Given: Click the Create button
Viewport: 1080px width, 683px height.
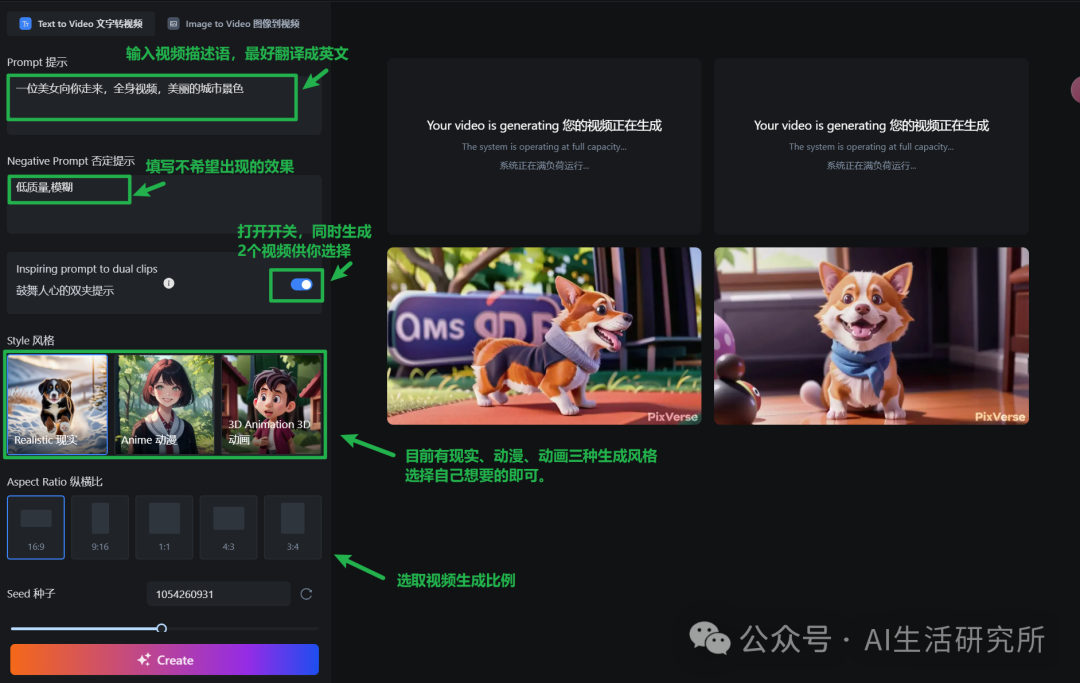Looking at the screenshot, I should coord(165,660).
